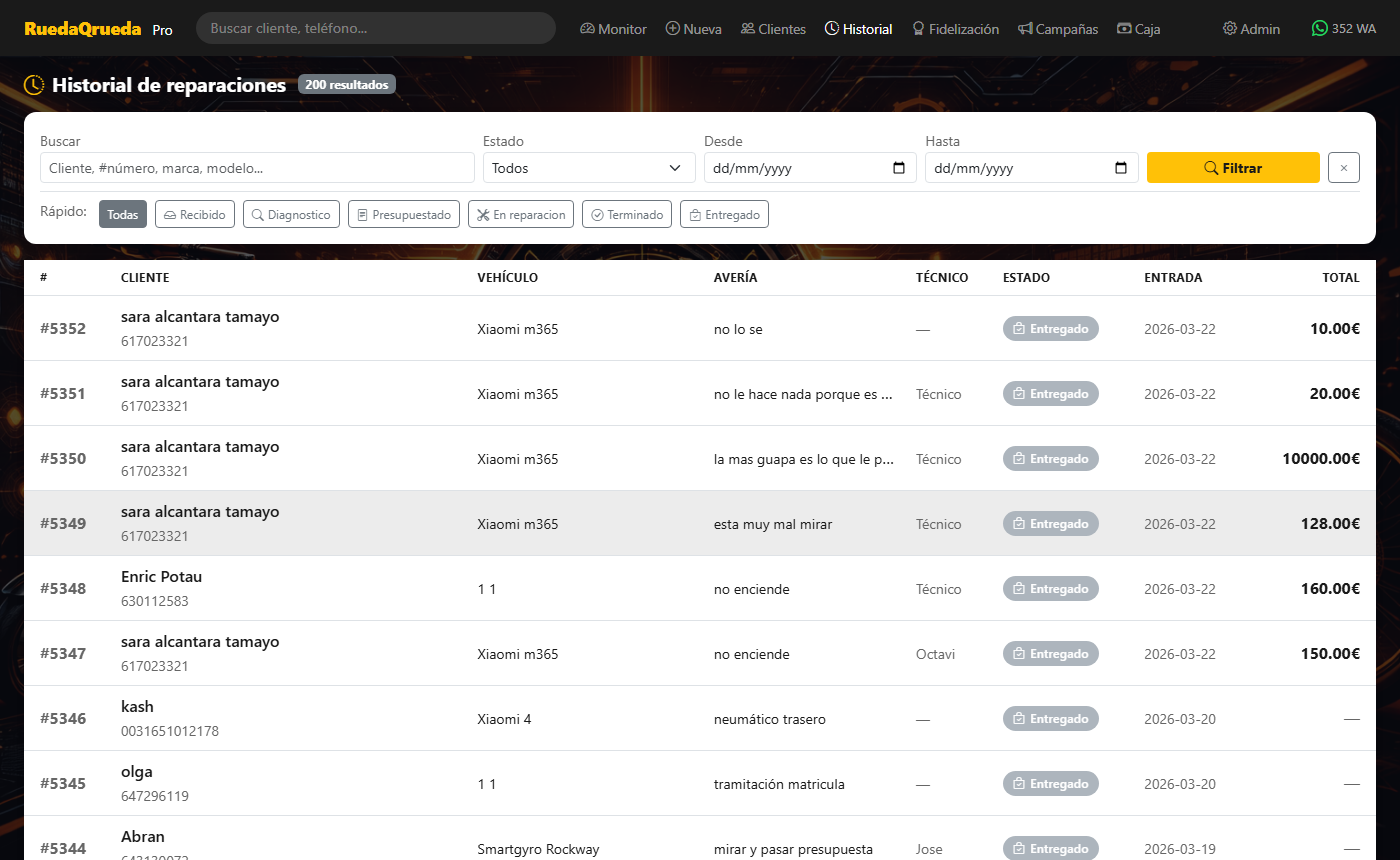Screen dimensions: 1400x860
Task: Expand the Estado dropdown
Action: tap(588, 168)
